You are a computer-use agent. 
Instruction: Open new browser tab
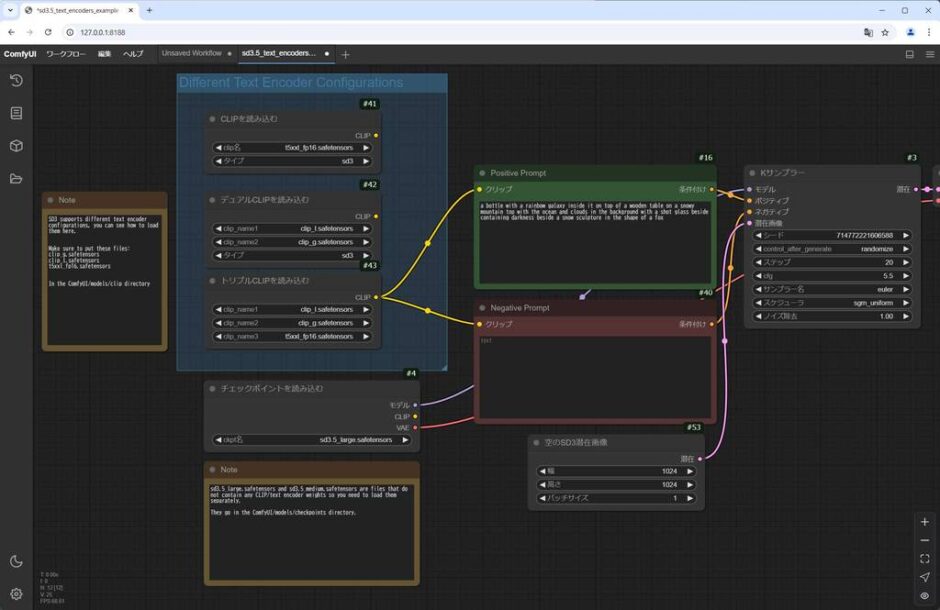click(149, 10)
